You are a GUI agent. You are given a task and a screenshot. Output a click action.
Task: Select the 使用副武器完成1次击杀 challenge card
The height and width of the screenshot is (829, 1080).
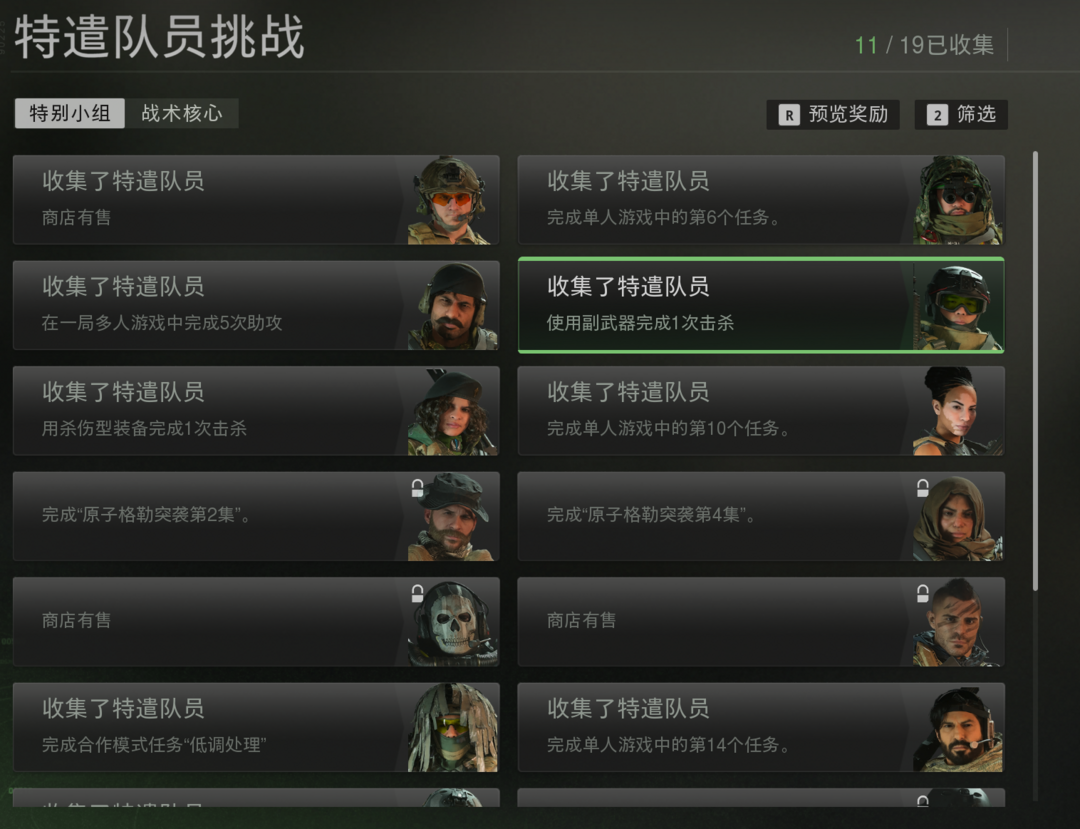click(x=761, y=305)
